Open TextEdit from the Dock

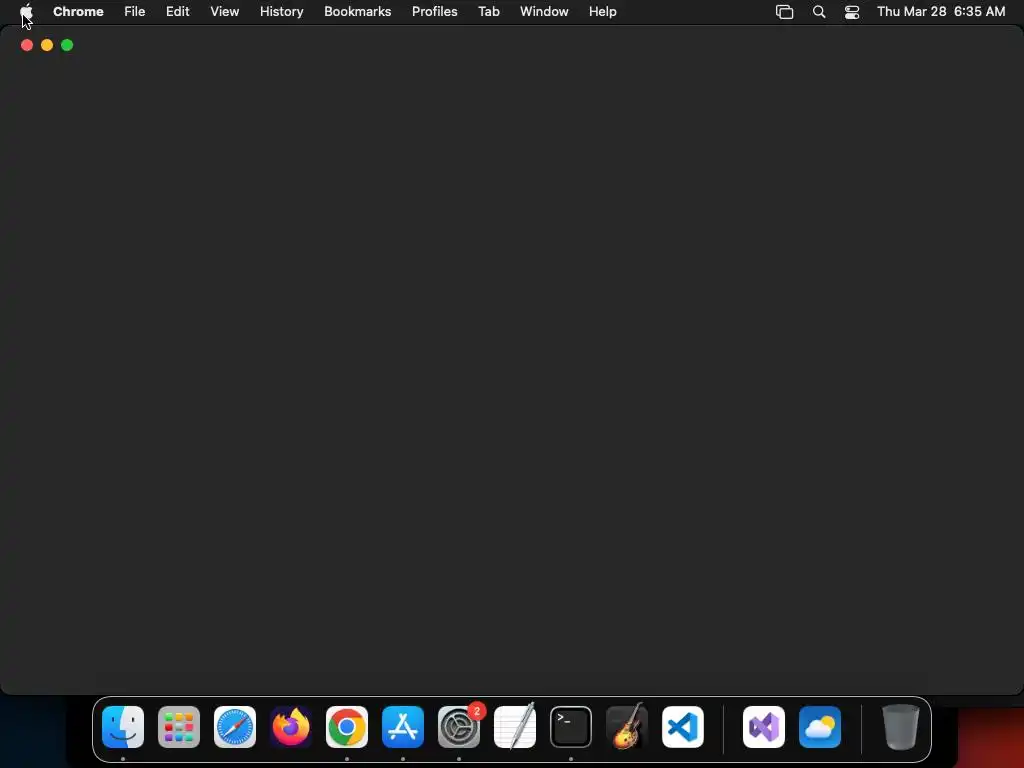515,727
